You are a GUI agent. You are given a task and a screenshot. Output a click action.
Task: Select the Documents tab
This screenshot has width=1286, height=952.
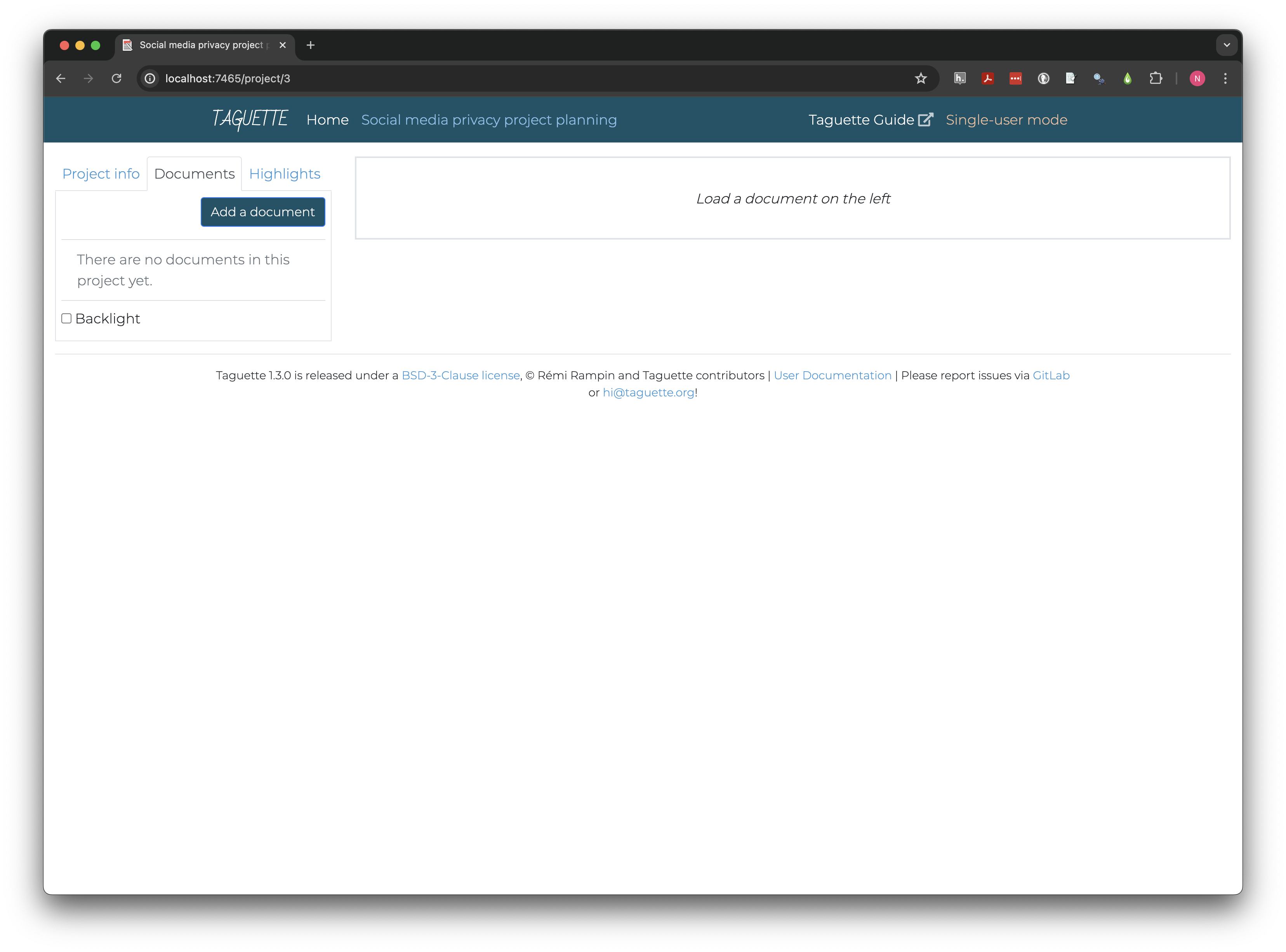(194, 174)
